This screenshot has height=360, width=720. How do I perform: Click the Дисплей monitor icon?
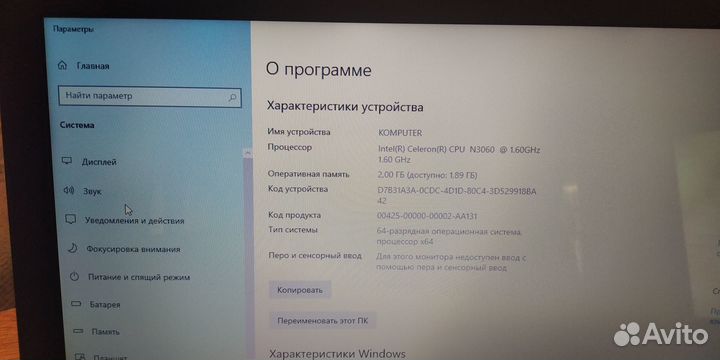click(67, 161)
